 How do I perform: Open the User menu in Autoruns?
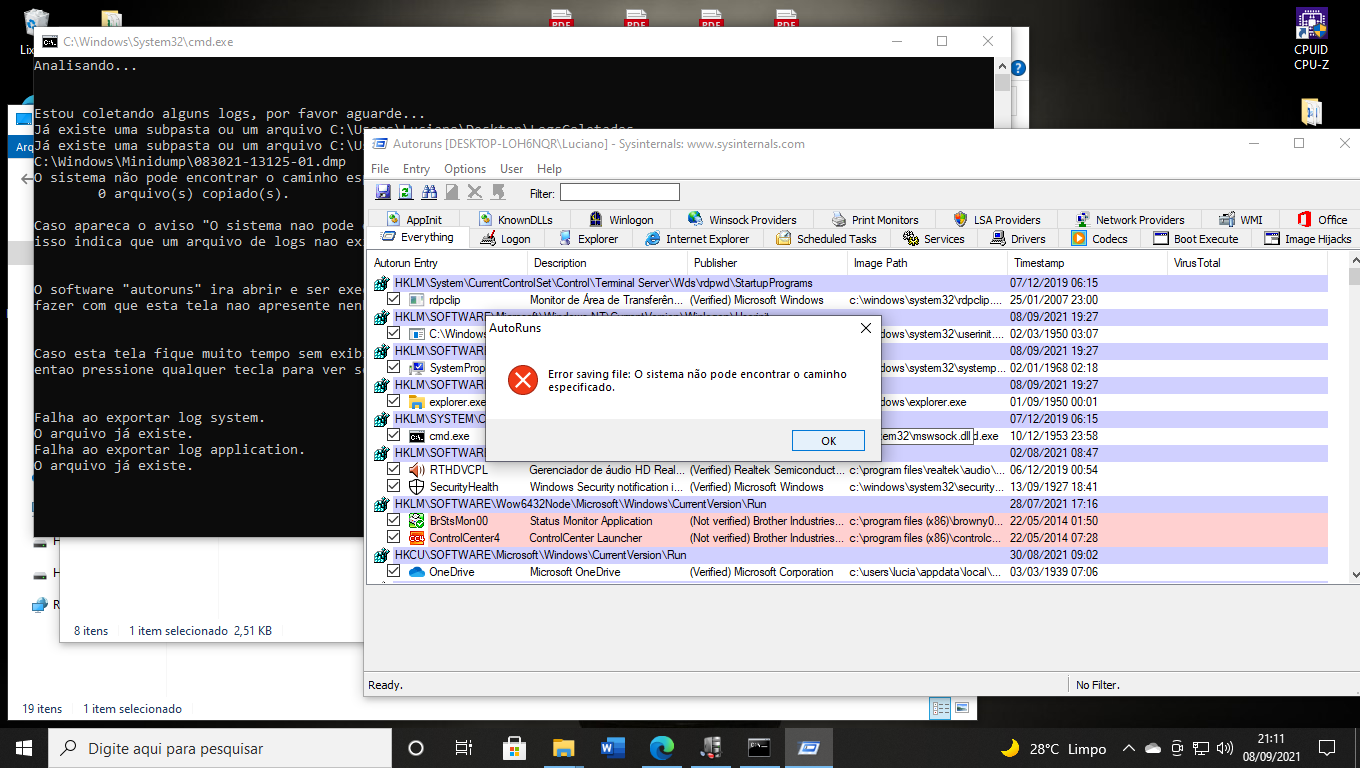click(x=512, y=169)
